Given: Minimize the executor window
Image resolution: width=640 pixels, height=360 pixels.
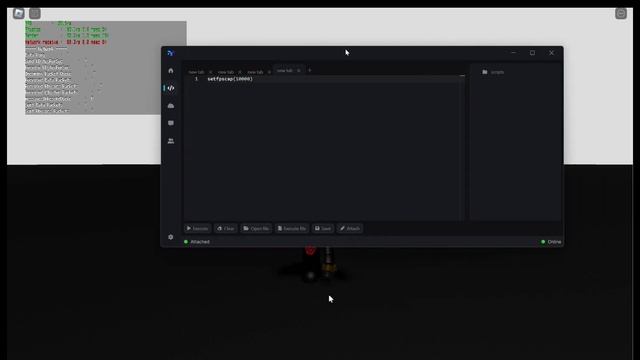Looking at the screenshot, I should [x=513, y=53].
